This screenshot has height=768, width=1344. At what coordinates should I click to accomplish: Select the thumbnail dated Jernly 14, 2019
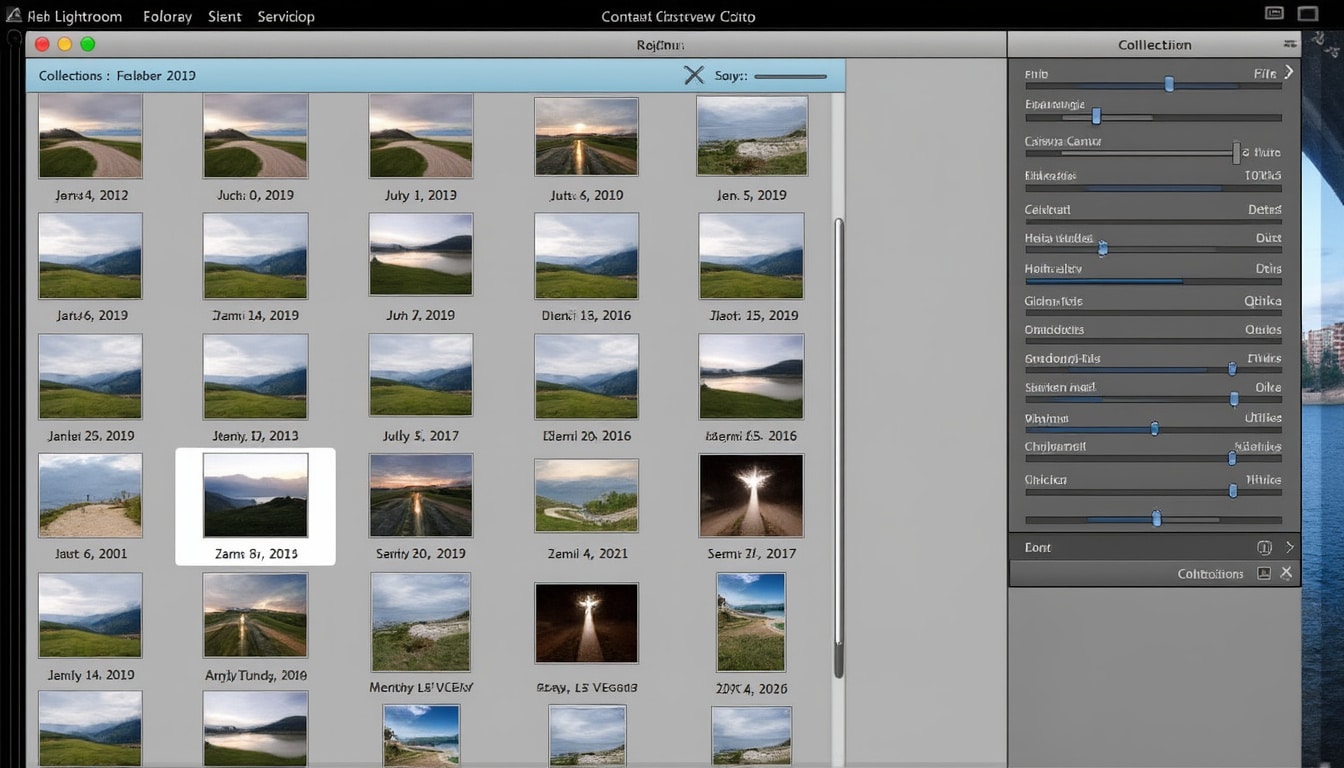pyautogui.click(x=90, y=615)
